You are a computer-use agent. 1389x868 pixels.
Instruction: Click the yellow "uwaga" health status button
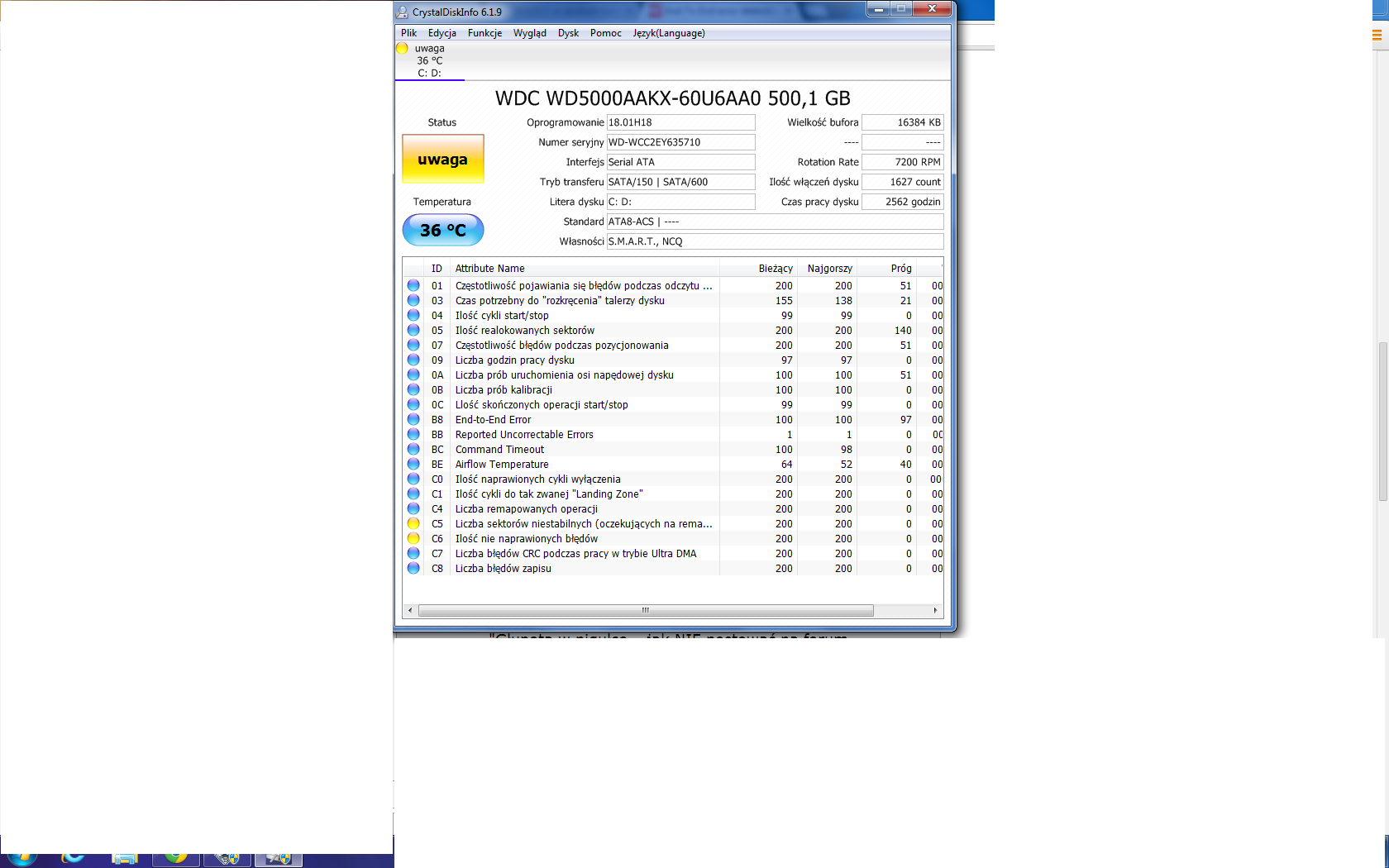(443, 159)
